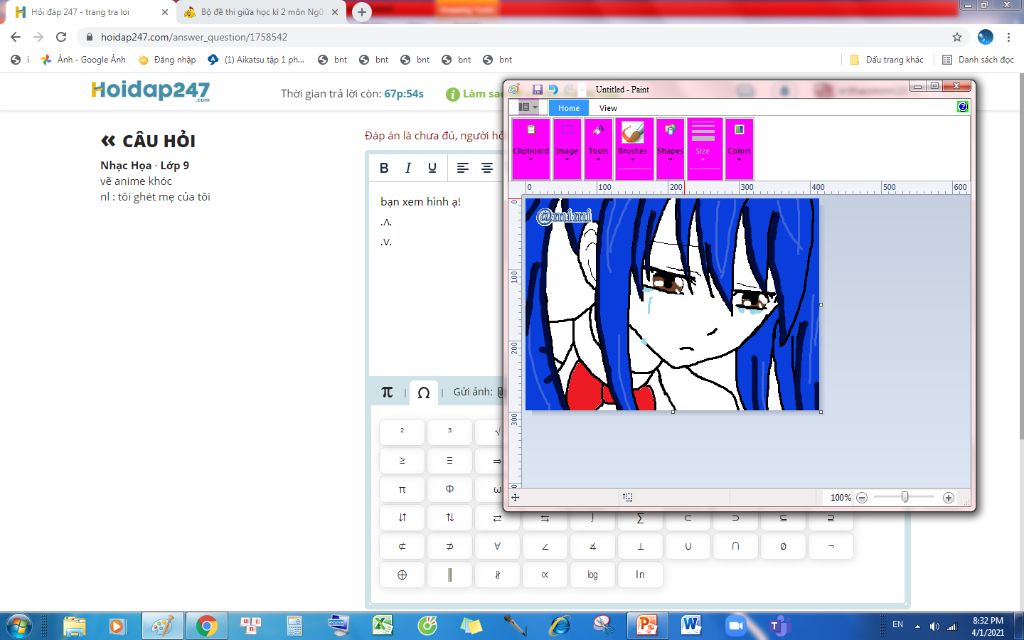1024x640 pixels.
Task: Click Italic formatting button in answer editor
Action: [408, 168]
